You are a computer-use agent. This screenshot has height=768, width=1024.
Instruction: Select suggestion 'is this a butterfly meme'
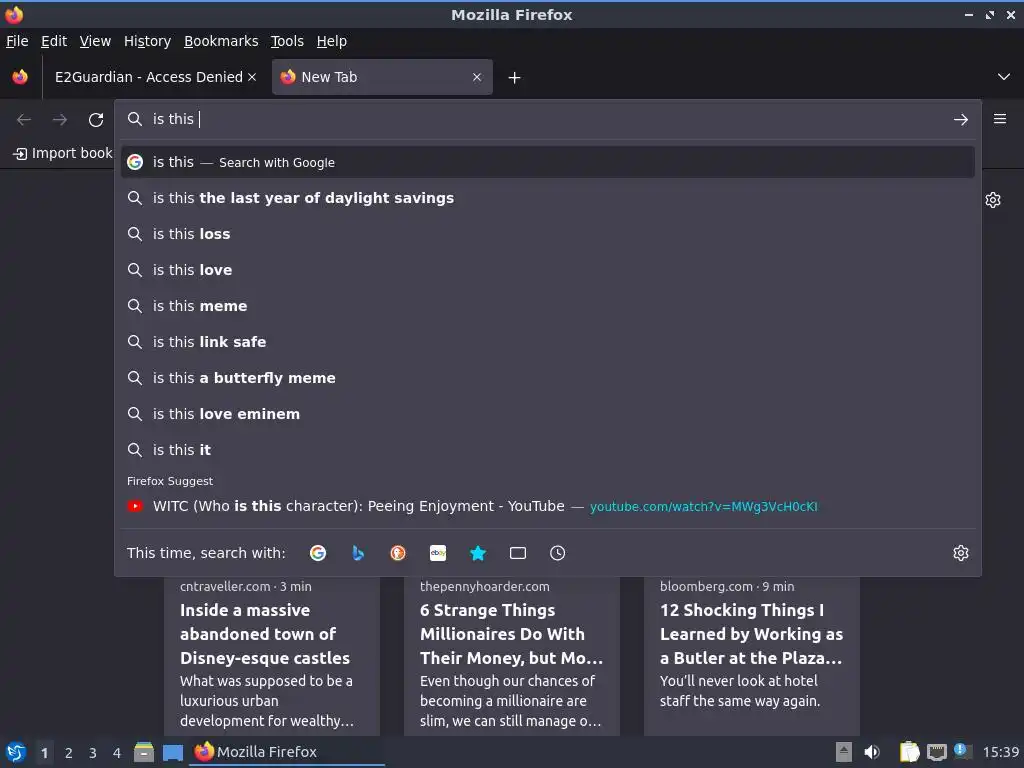(x=548, y=377)
